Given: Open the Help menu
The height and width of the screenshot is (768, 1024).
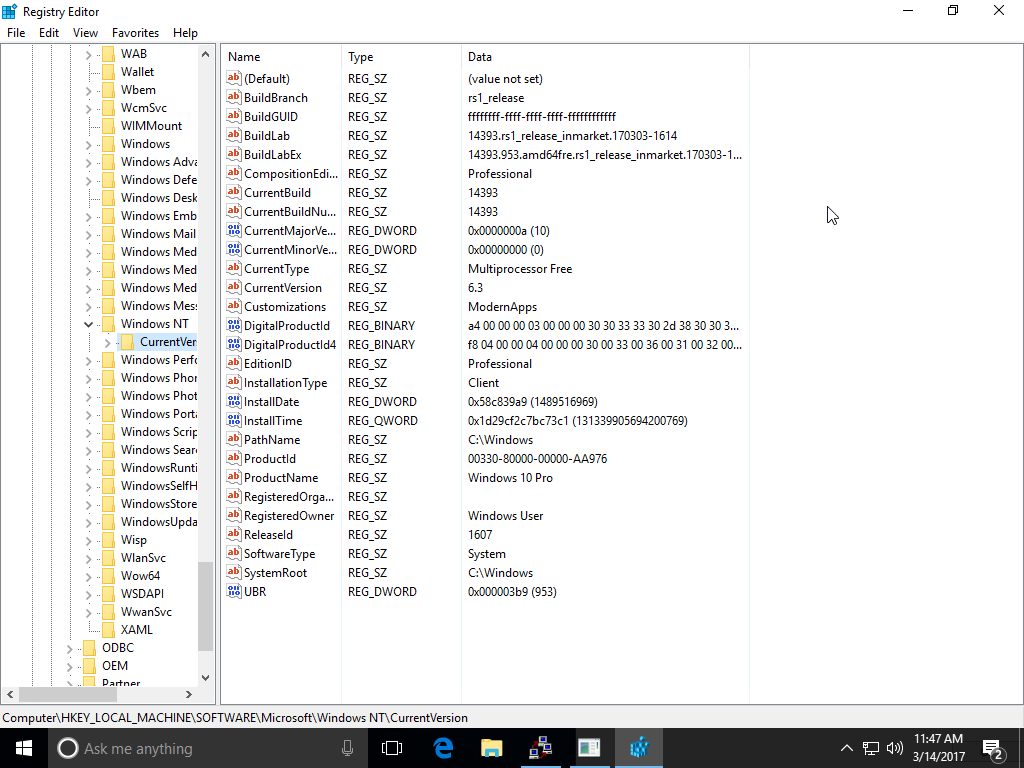Looking at the screenshot, I should coord(185,33).
